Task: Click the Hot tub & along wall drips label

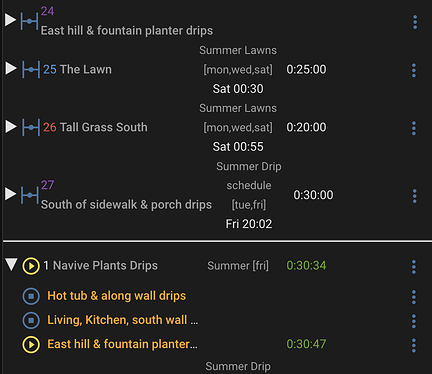Action: [117, 296]
